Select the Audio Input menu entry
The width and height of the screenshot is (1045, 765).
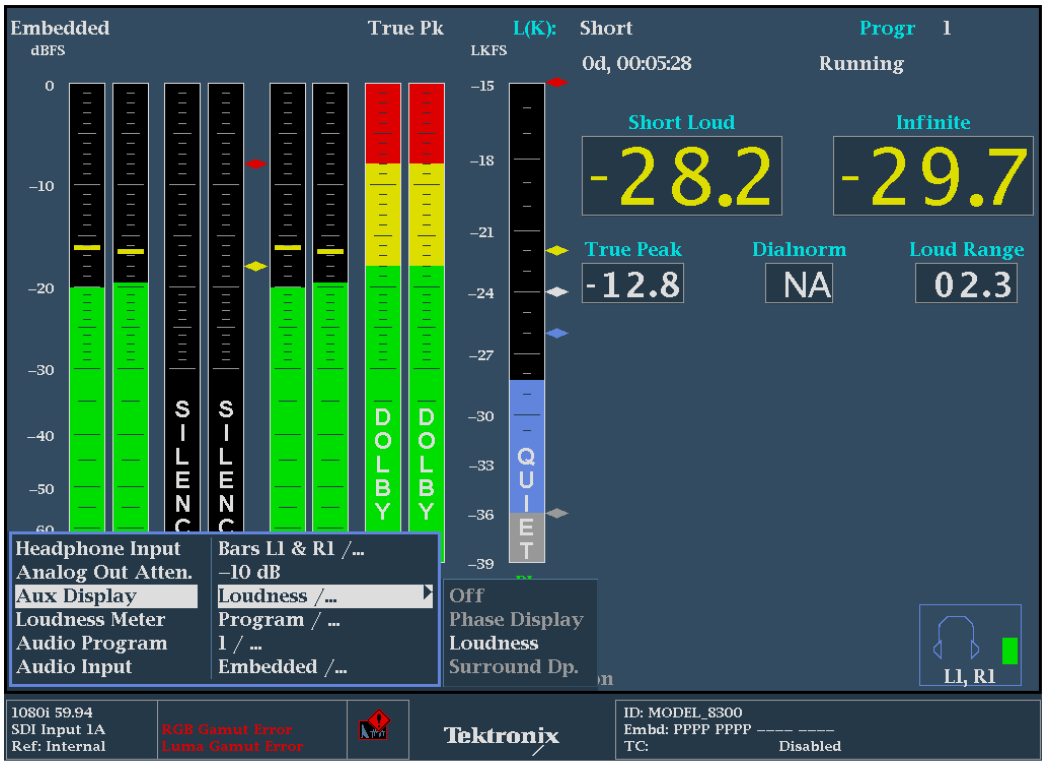tap(74, 666)
